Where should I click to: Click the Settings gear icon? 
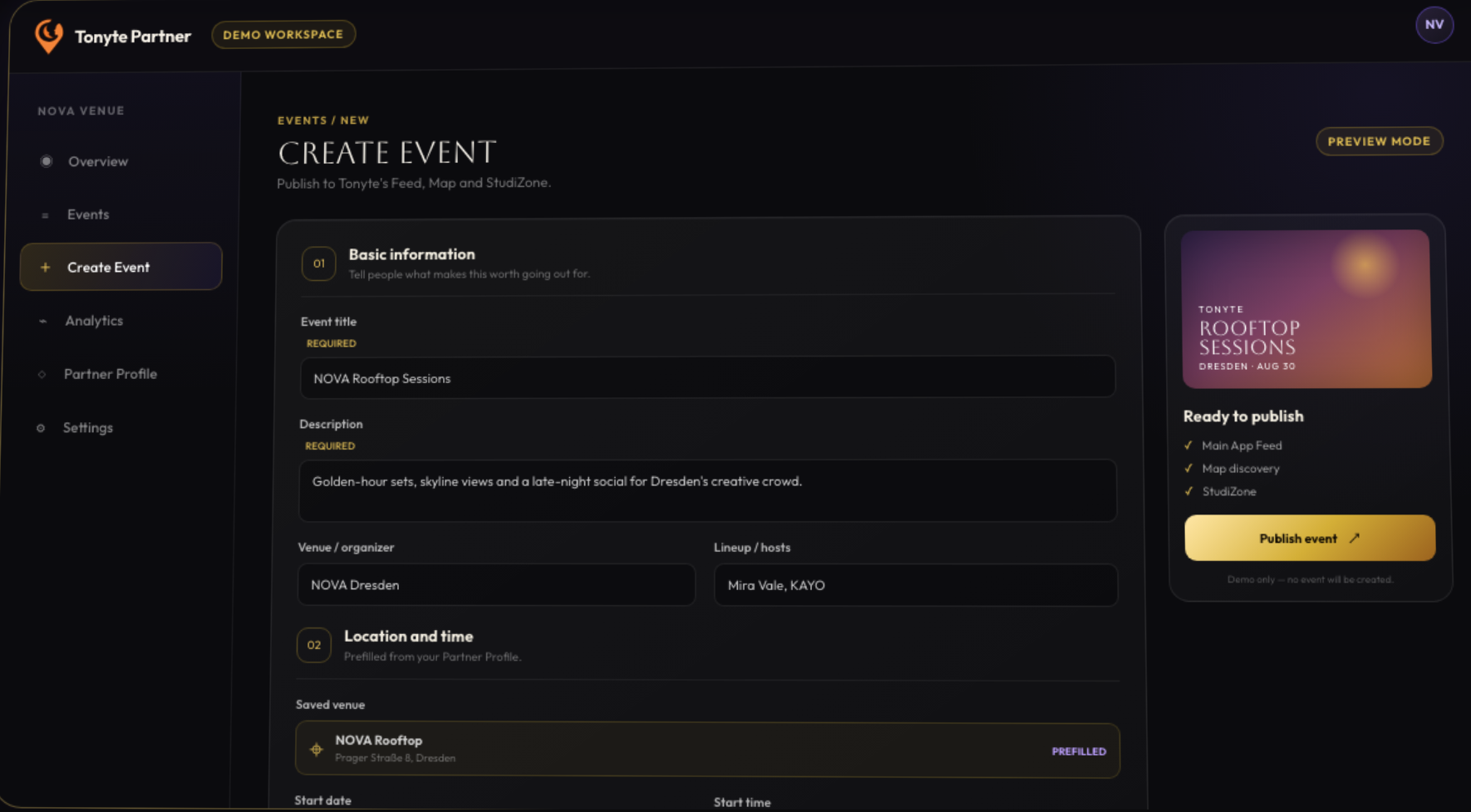tap(41, 428)
